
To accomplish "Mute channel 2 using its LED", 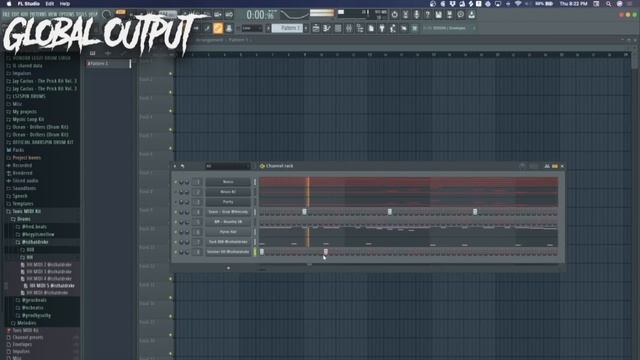I will click(x=176, y=192).
